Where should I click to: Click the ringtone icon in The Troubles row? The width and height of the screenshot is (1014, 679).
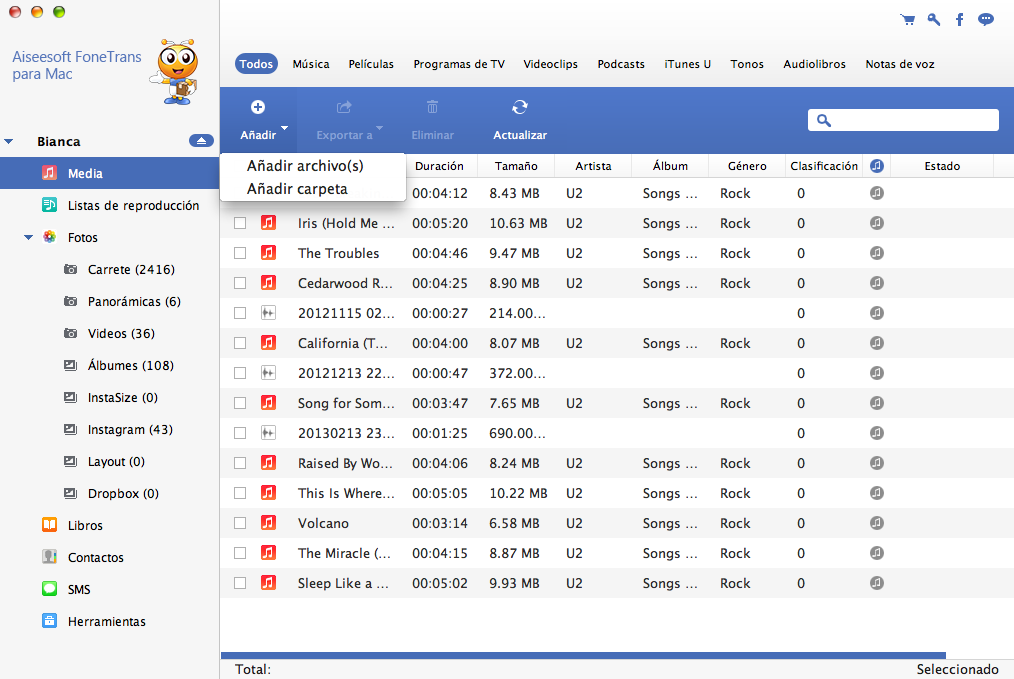(x=877, y=253)
